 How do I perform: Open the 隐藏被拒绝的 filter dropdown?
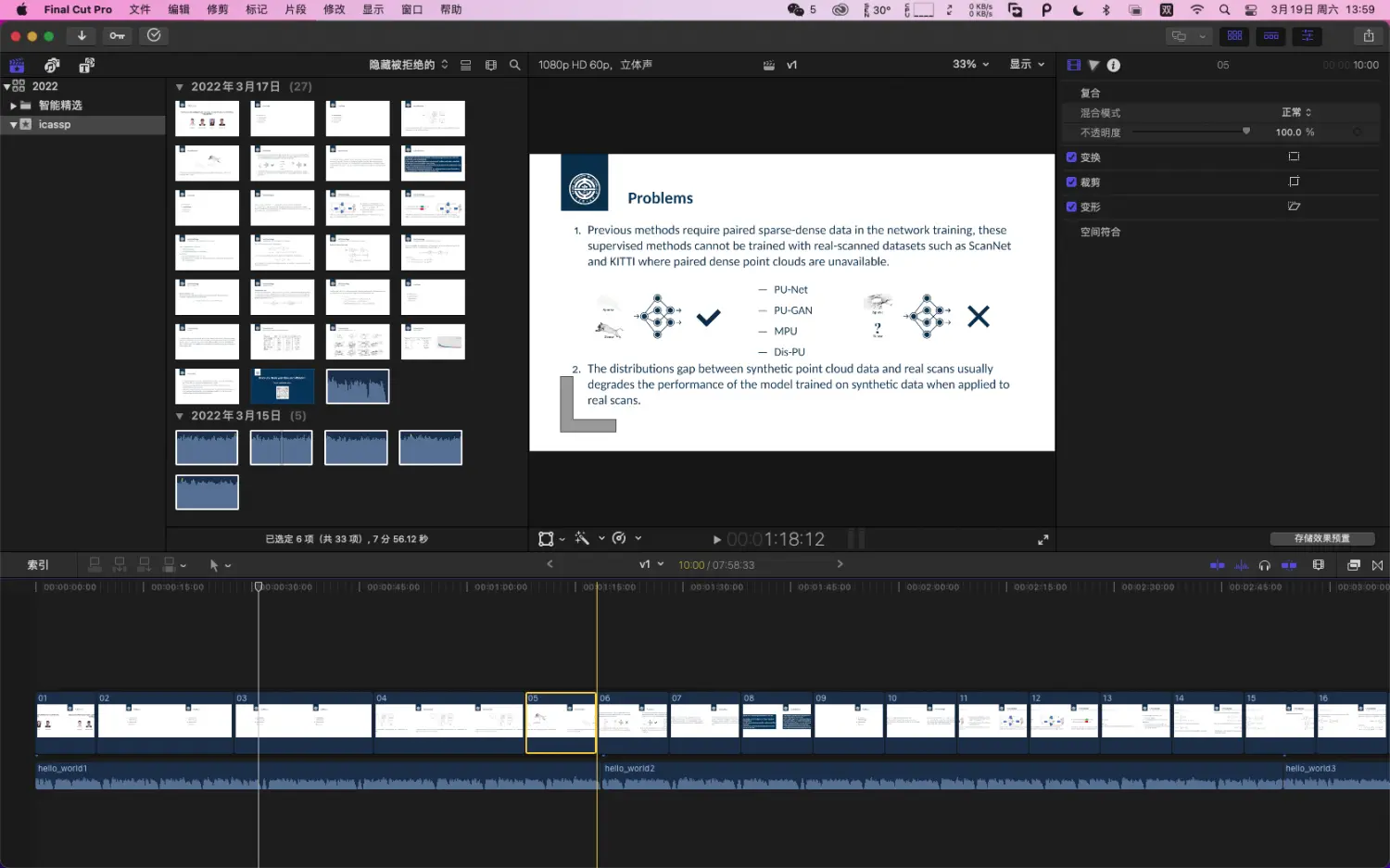tap(408, 65)
